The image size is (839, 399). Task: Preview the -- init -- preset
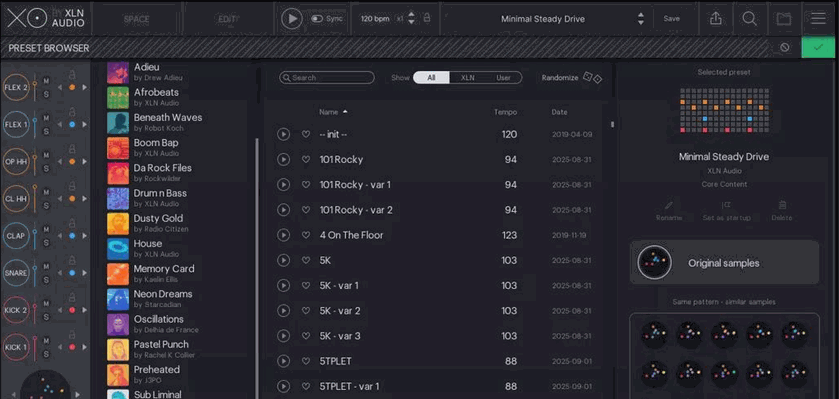pyautogui.click(x=283, y=134)
